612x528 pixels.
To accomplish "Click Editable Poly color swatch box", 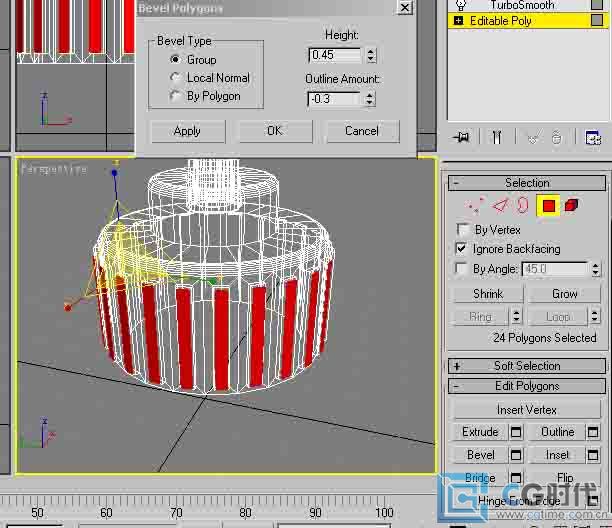I will [x=597, y=20].
